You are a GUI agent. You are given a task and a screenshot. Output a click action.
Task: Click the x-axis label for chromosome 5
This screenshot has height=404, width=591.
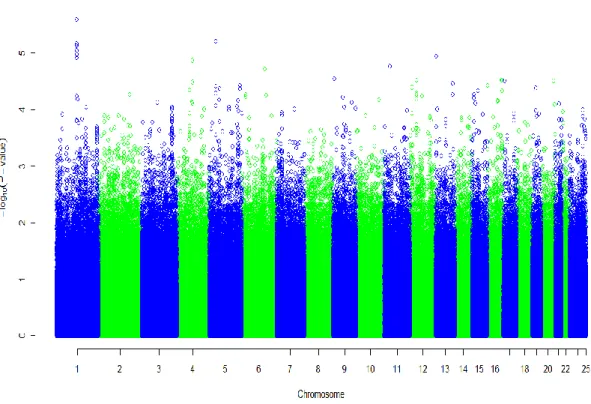[x=225, y=369]
